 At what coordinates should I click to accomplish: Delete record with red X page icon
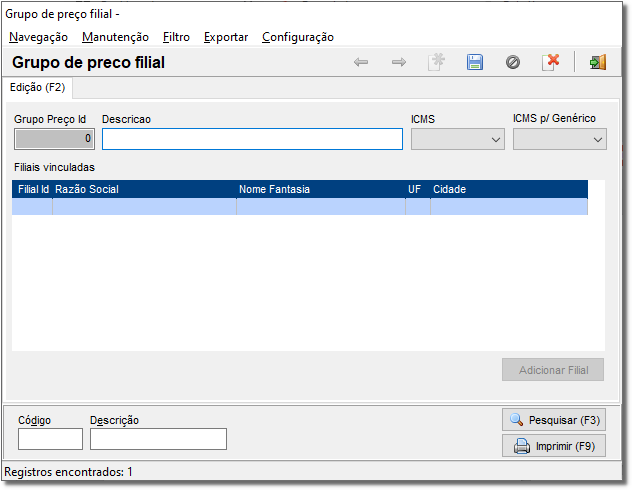pyautogui.click(x=551, y=62)
